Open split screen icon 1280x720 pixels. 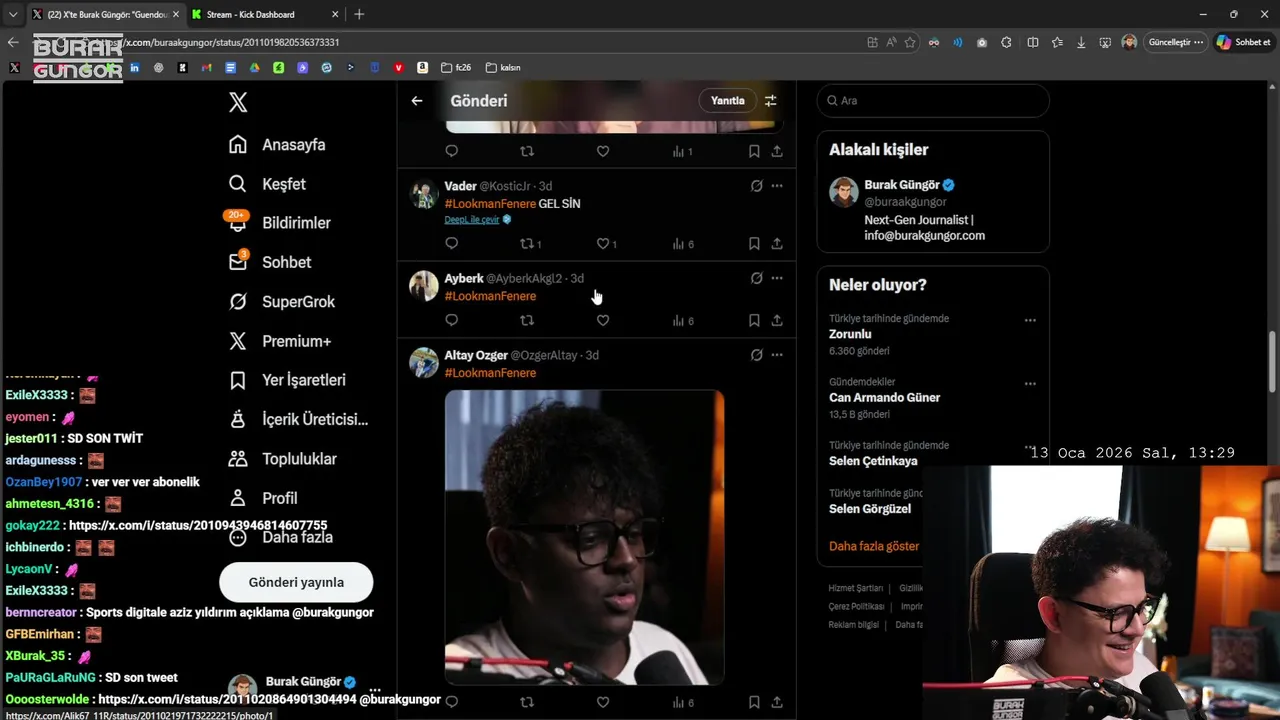1033,42
